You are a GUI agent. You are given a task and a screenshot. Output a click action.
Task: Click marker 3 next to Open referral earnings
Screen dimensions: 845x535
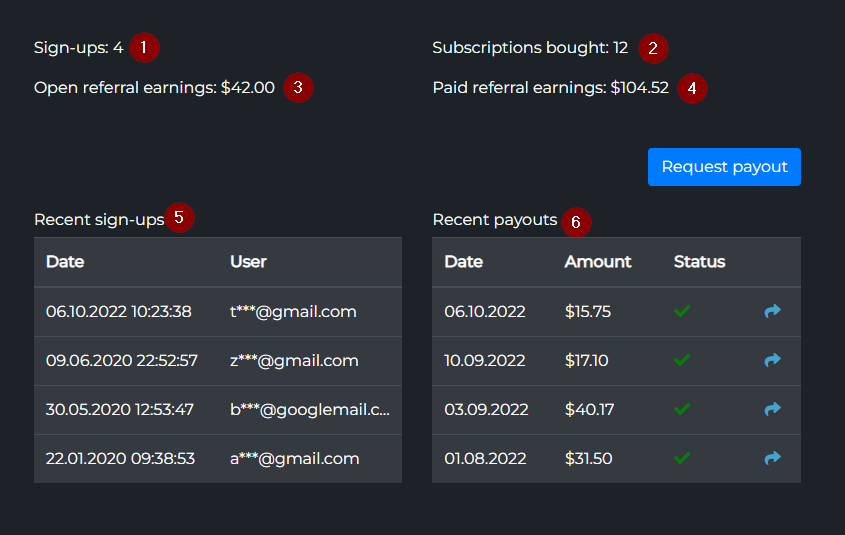[298, 88]
